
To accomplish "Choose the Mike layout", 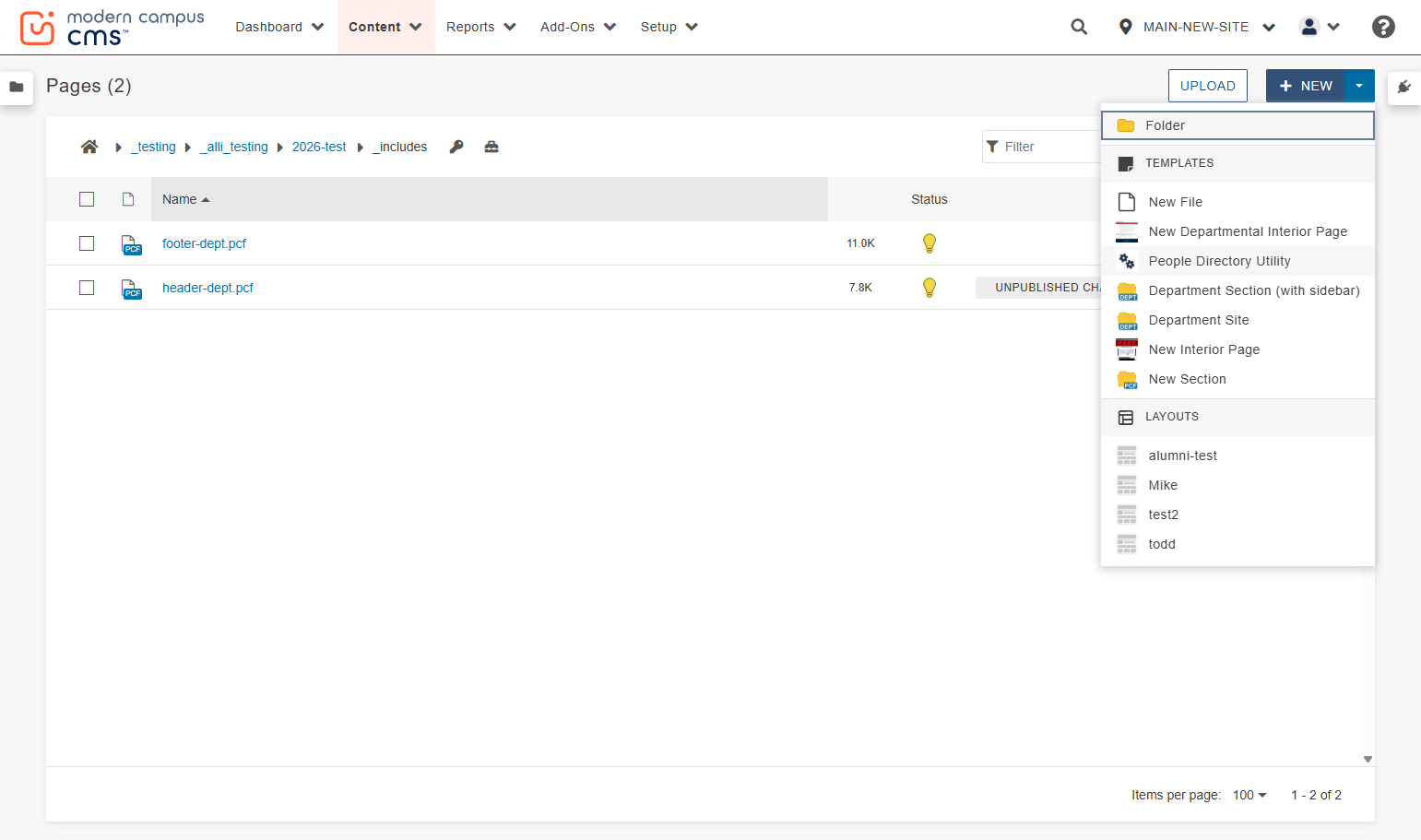I will 1237,485.
